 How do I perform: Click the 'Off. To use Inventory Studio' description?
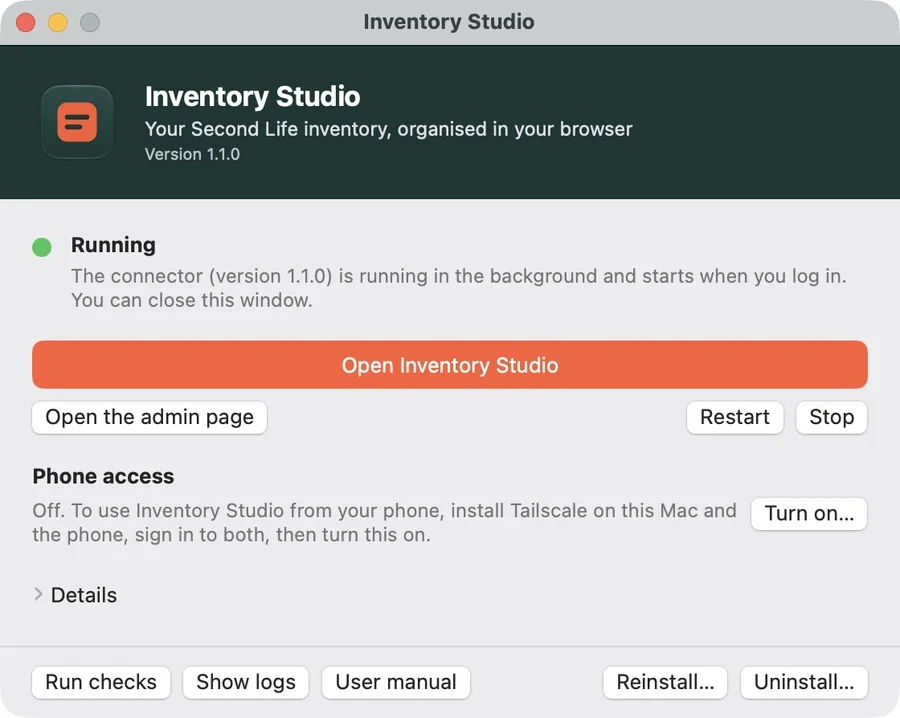point(384,522)
